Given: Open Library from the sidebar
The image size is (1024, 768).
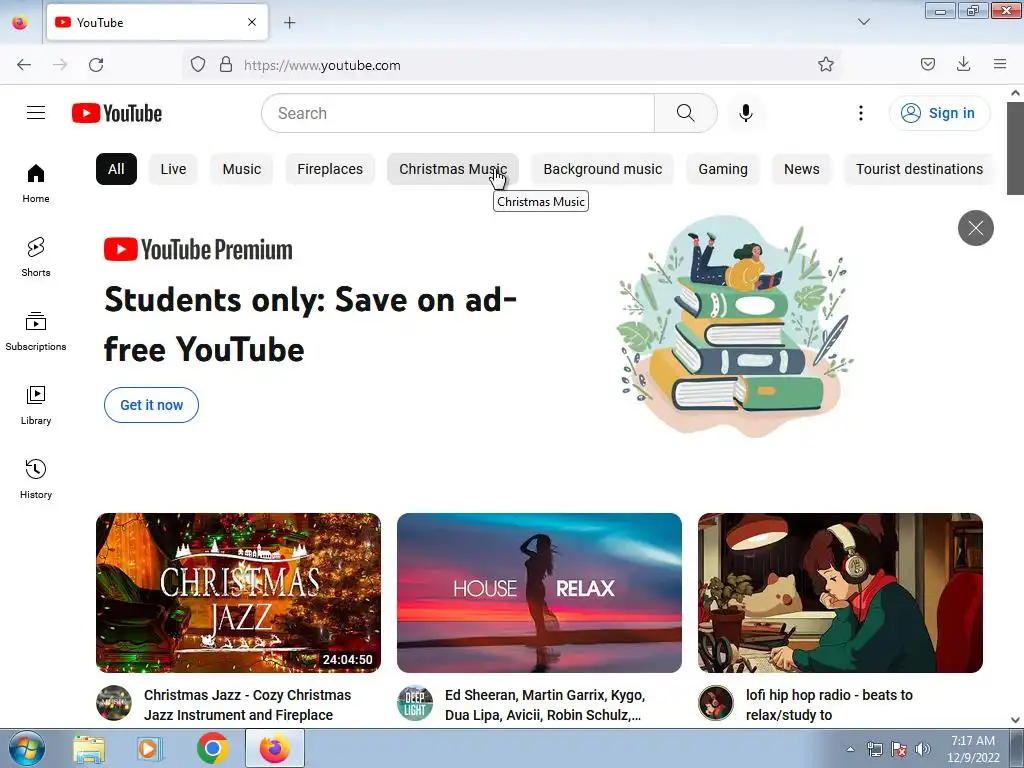Looking at the screenshot, I should click(x=36, y=406).
